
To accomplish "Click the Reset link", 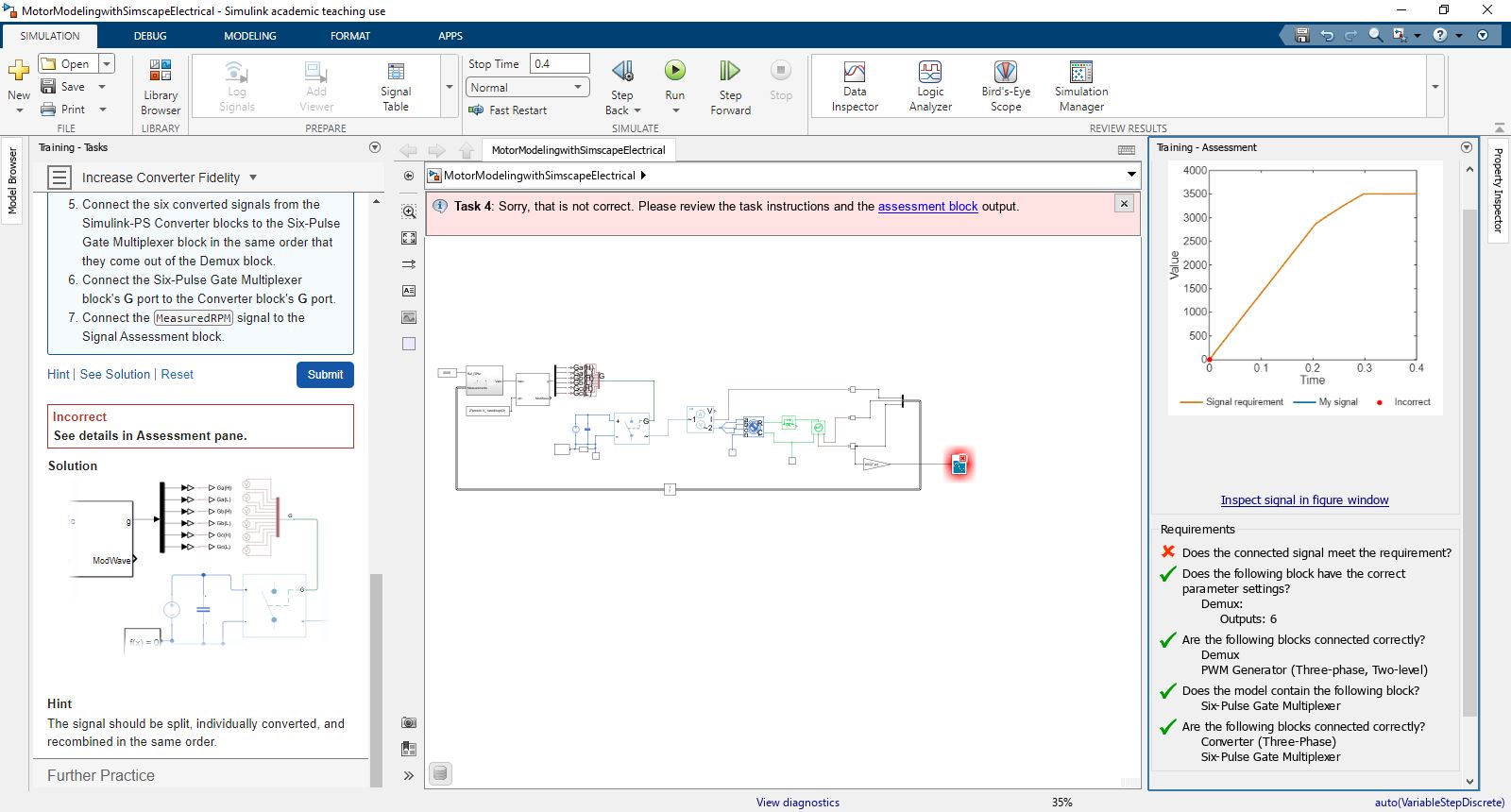I will (x=177, y=375).
